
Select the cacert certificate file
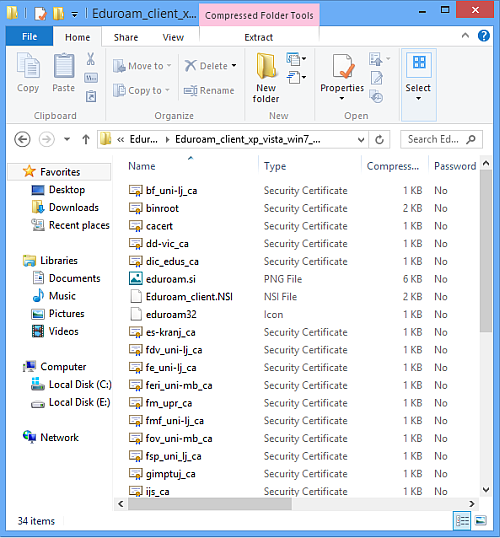click(x=151, y=226)
